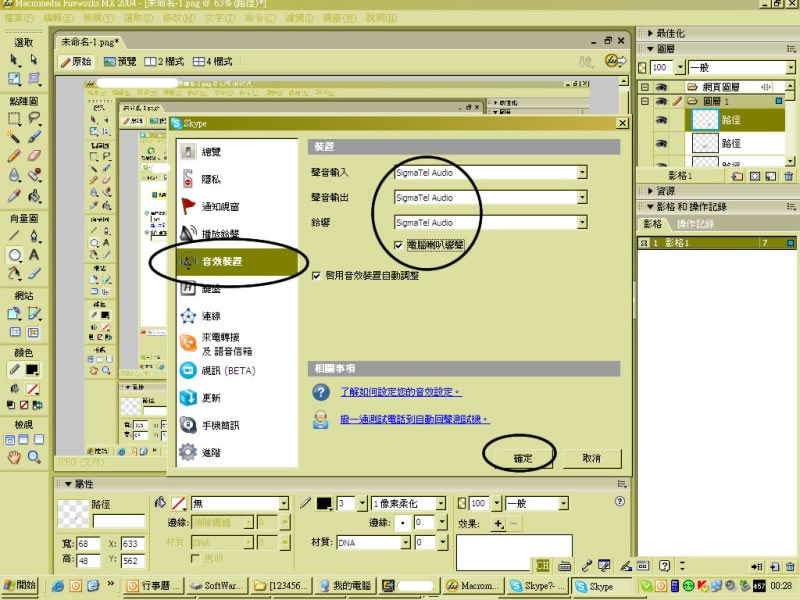This screenshot has height=600, width=800.
Task: Open black stroke color swatch in Properties panel
Action: (324, 504)
